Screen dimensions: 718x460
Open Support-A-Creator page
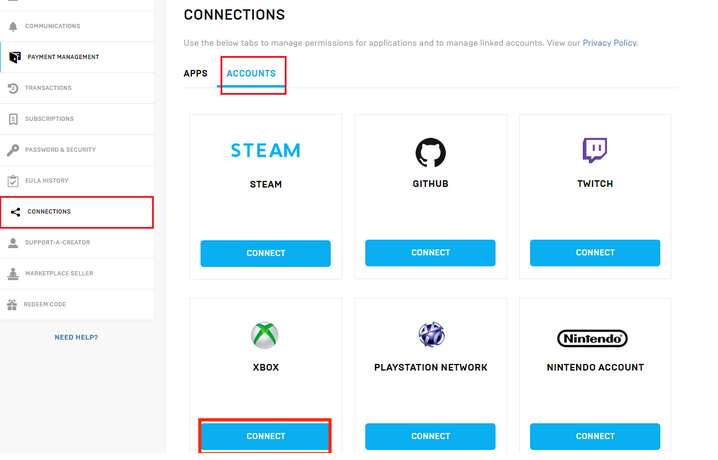coord(77,243)
